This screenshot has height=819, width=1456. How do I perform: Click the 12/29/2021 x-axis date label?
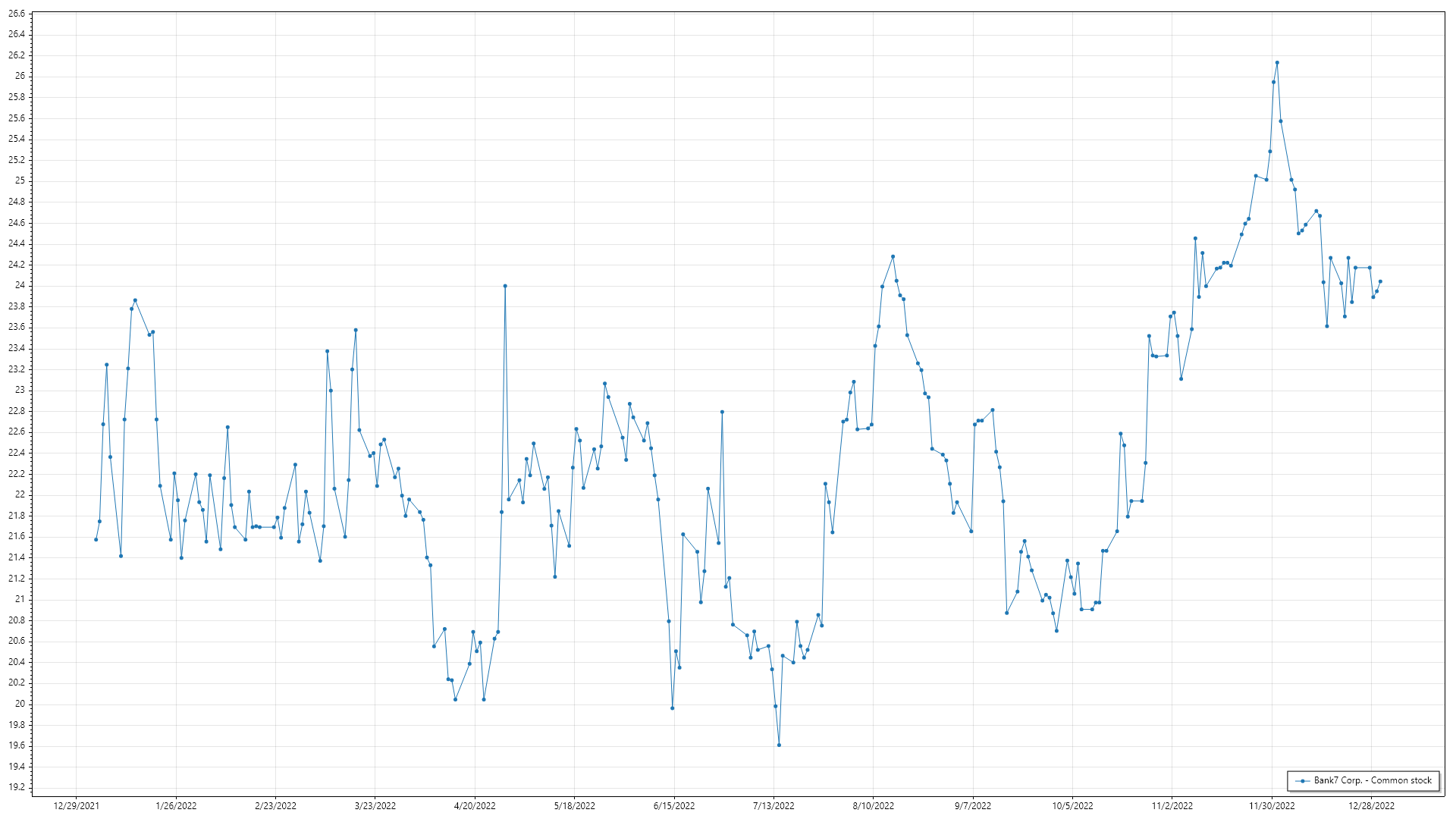pyautogui.click(x=76, y=805)
